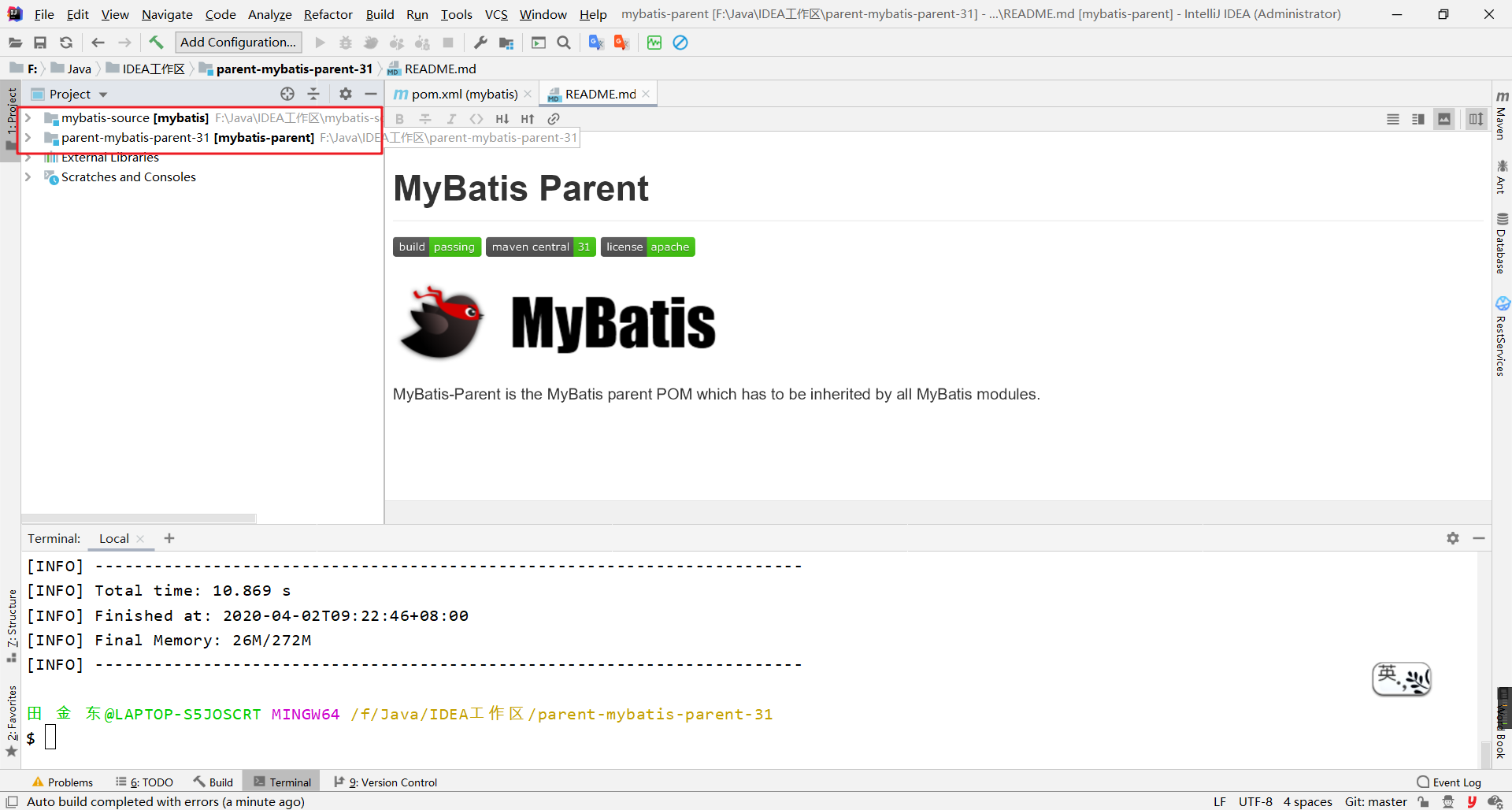Expand parent-mybatis-parent-31 tree node
Viewport: 1512px width, 810px height.
coord(28,137)
